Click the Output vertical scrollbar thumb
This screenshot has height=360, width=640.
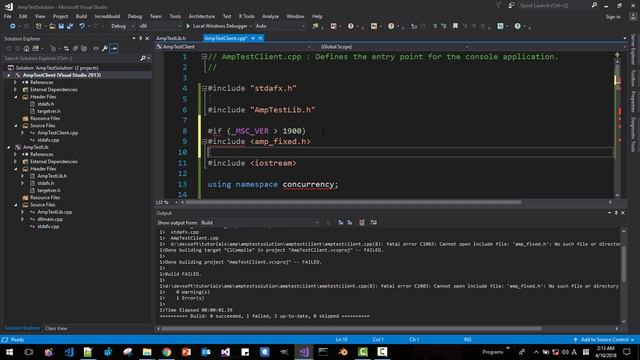(623, 264)
